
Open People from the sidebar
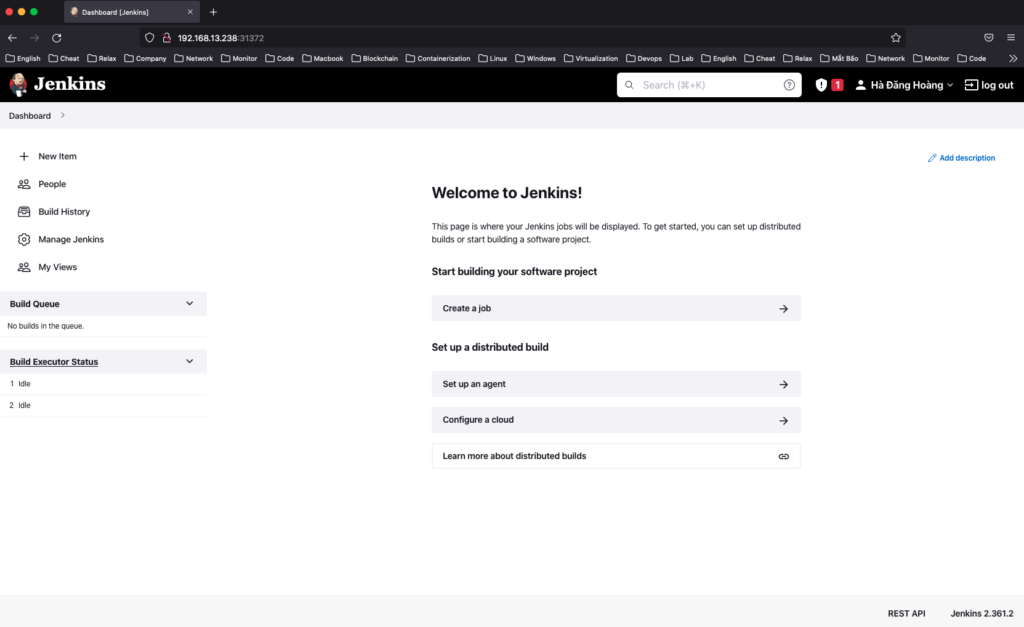coord(52,184)
